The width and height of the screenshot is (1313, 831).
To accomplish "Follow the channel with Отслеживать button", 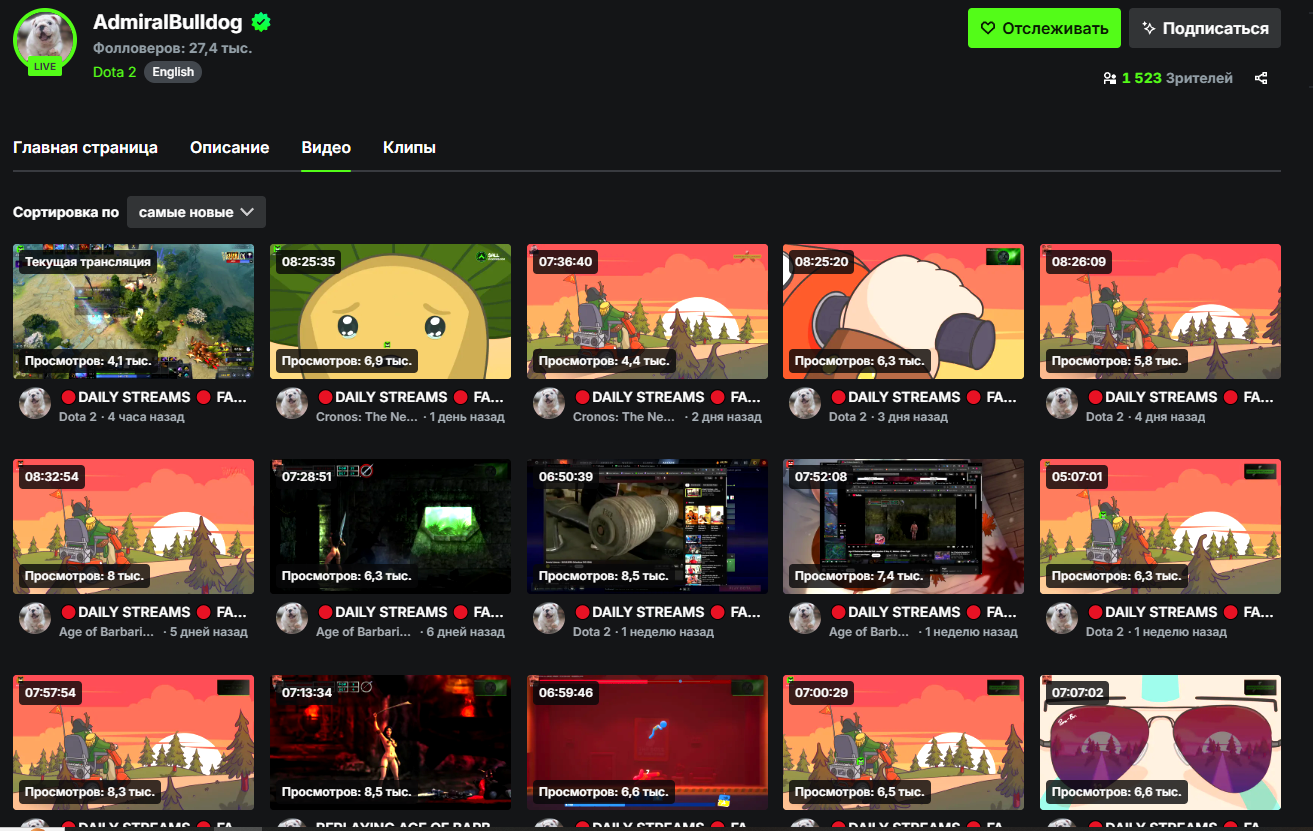I will [x=1044, y=28].
